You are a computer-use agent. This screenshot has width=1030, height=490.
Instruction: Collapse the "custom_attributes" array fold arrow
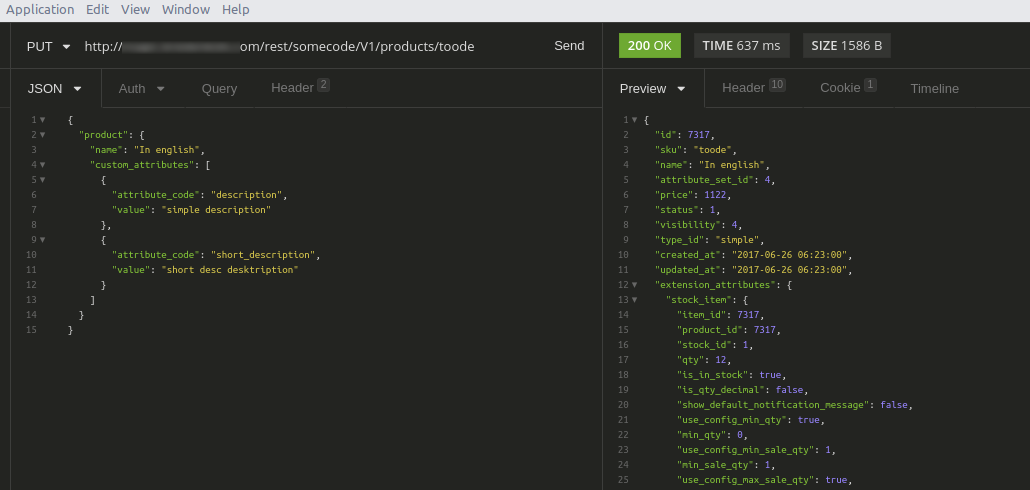click(43, 165)
